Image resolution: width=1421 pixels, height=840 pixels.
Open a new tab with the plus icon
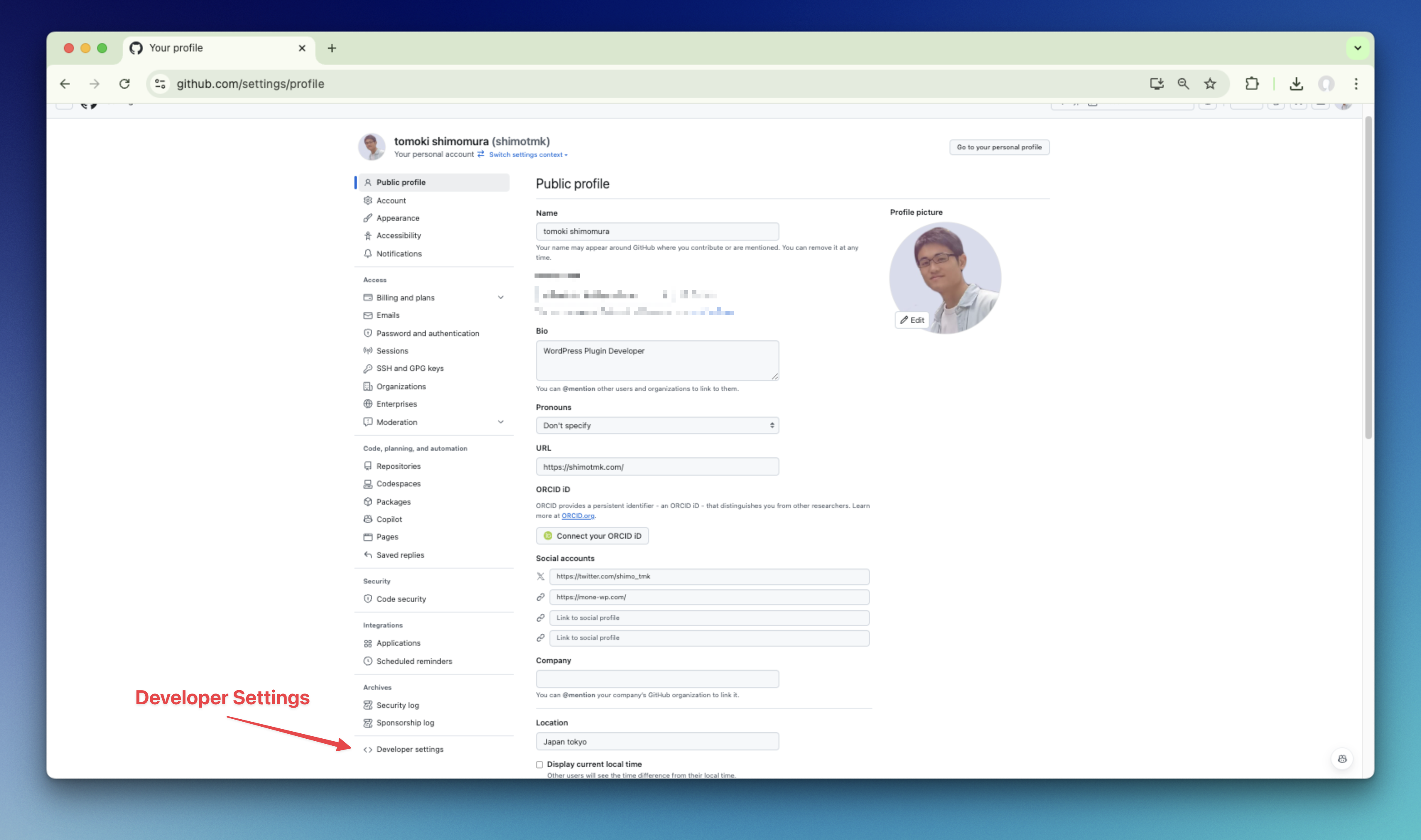332,48
